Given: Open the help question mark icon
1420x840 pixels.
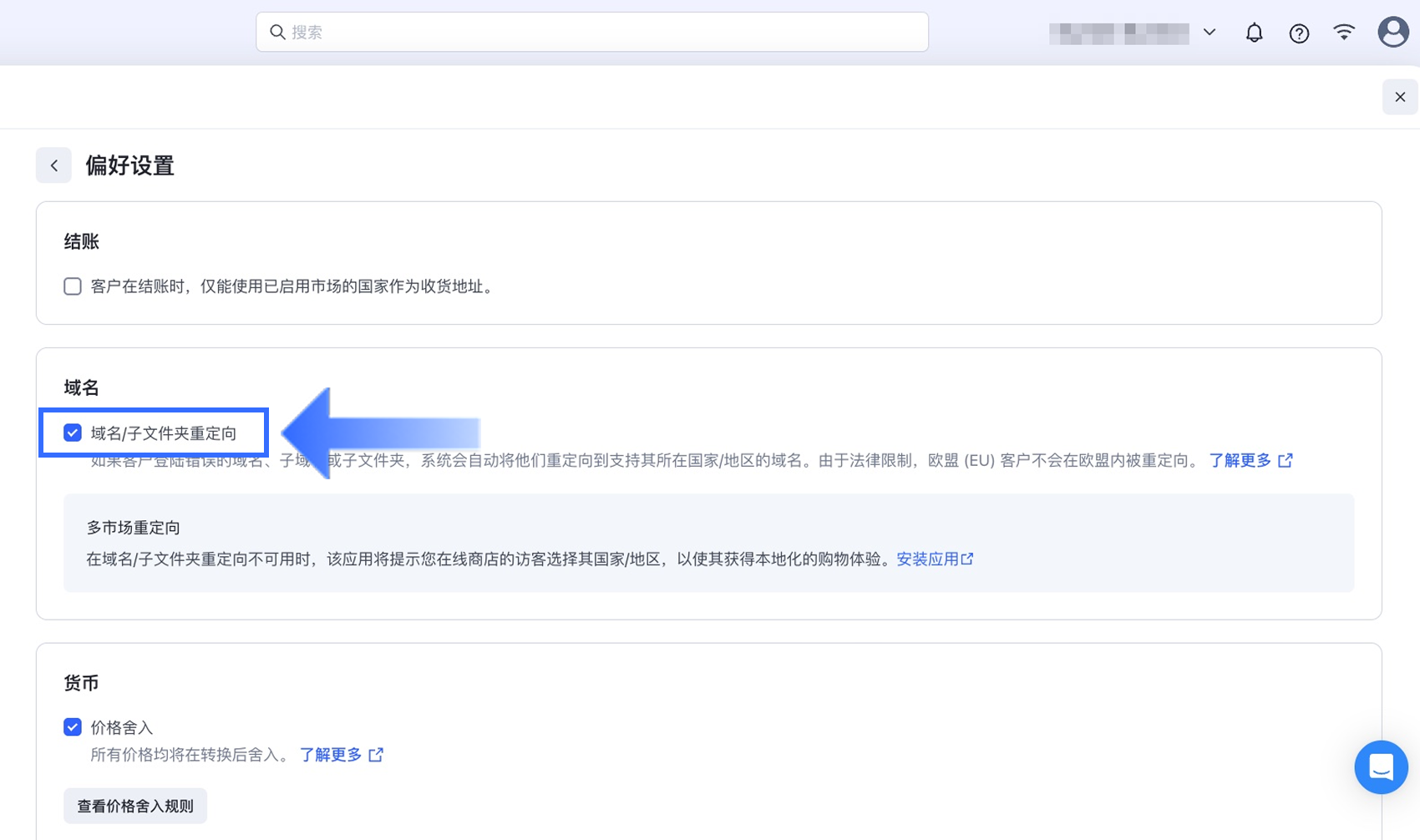Looking at the screenshot, I should click(x=1299, y=33).
